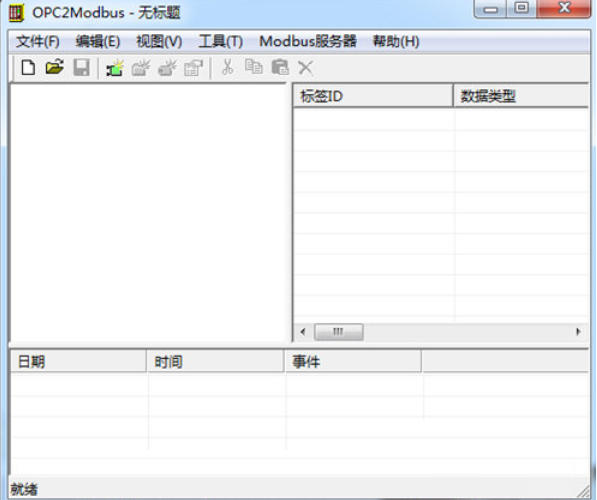This screenshot has width=597, height=500.
Task: Click the 时间 column header
Action: tap(215, 361)
